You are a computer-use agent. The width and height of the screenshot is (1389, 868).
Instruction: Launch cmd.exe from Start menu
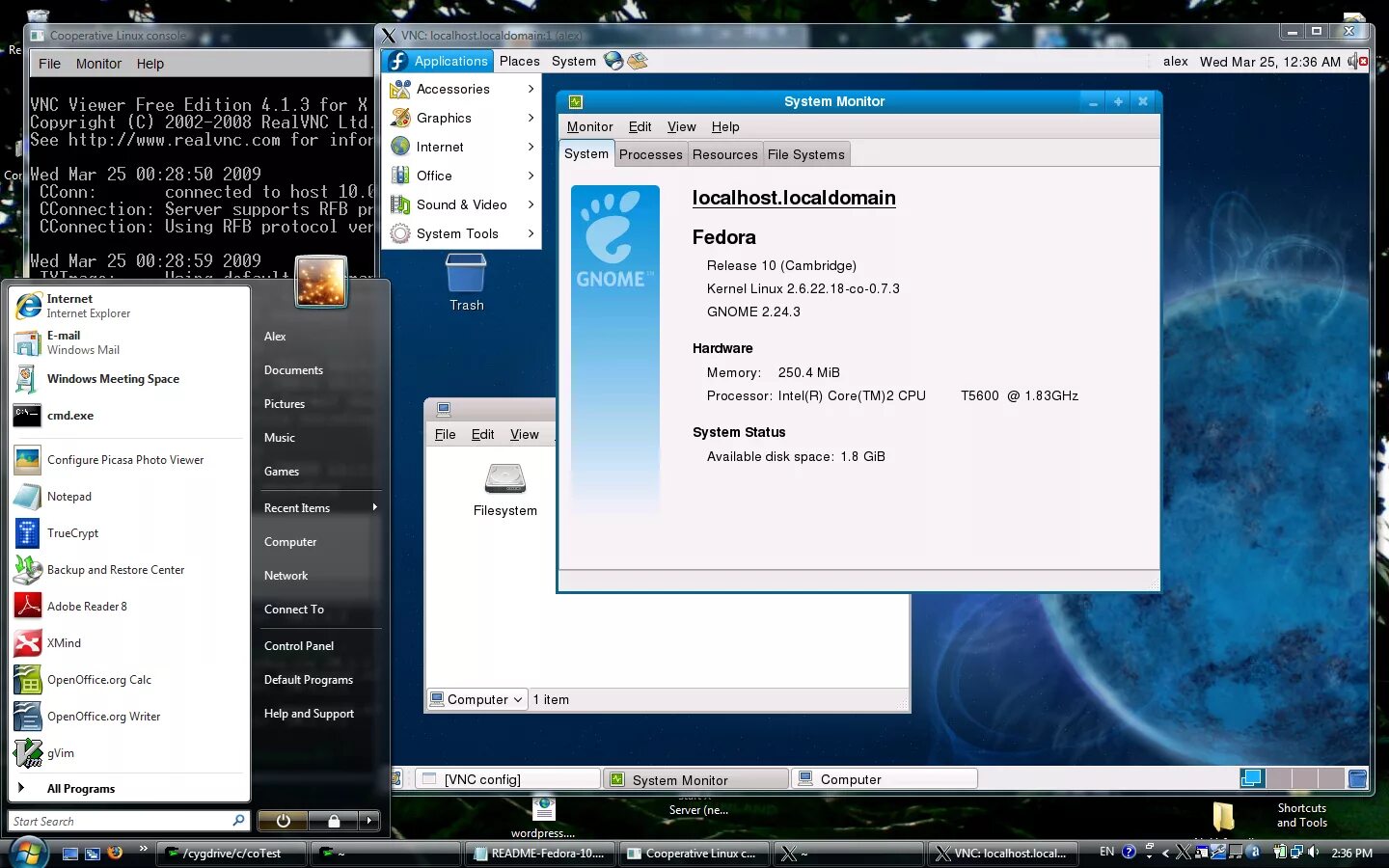coord(128,416)
